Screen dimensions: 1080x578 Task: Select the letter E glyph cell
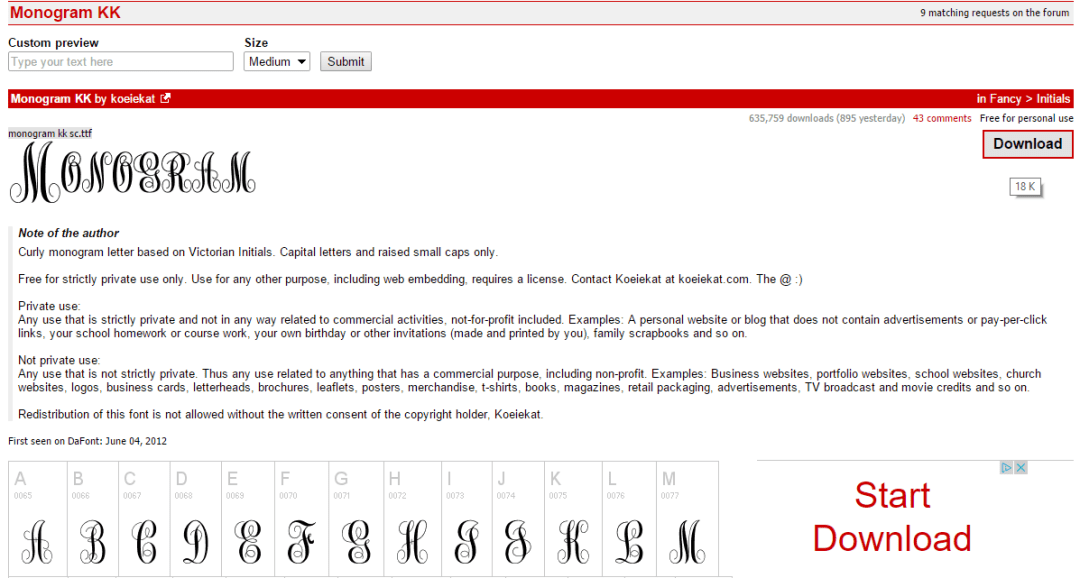(248, 519)
